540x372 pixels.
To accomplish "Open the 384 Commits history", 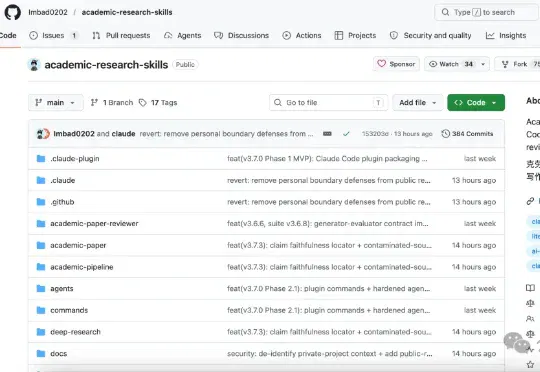I will [467, 134].
